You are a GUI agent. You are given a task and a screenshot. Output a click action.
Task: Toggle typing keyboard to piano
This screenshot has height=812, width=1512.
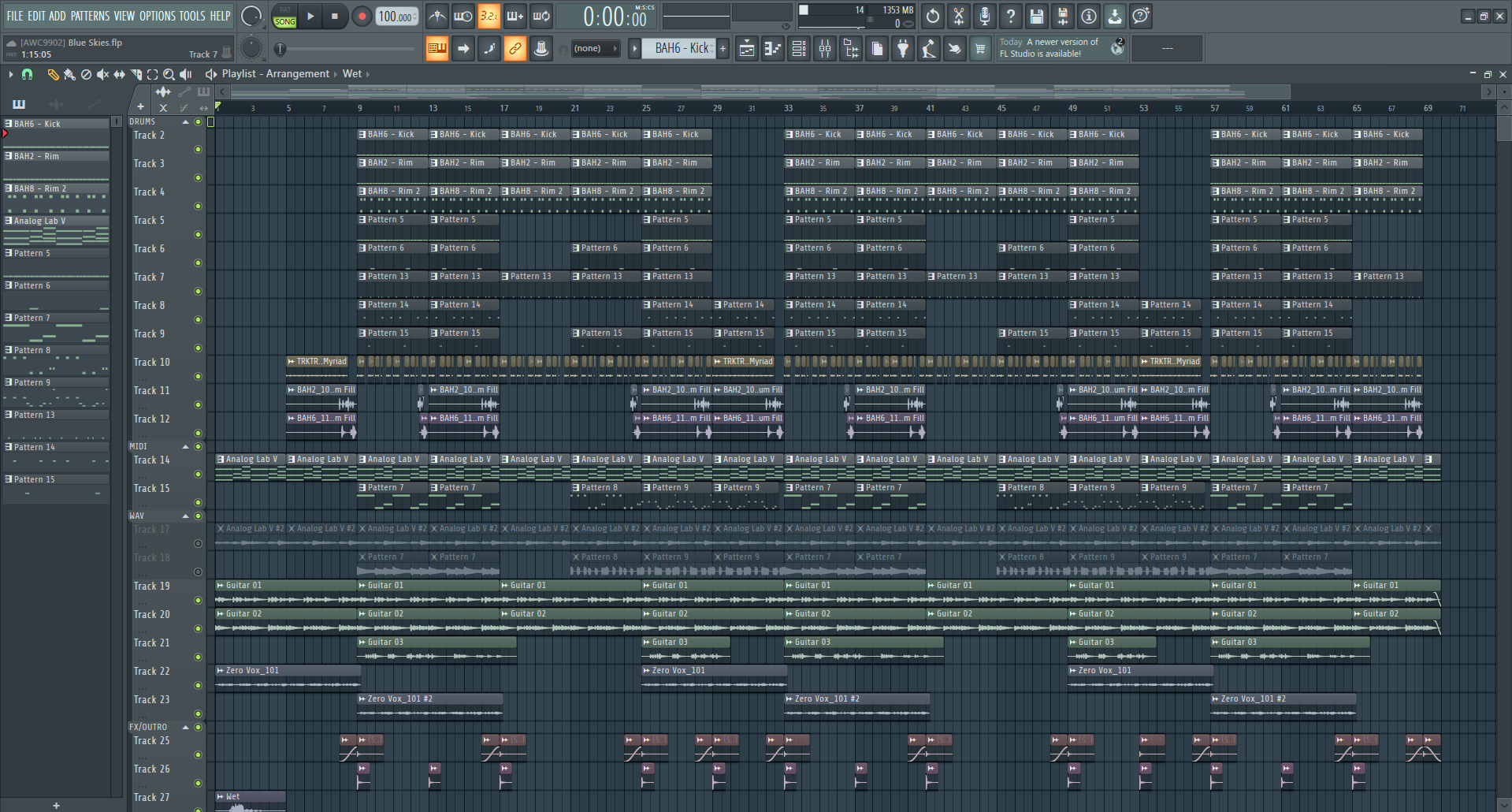pos(437,49)
